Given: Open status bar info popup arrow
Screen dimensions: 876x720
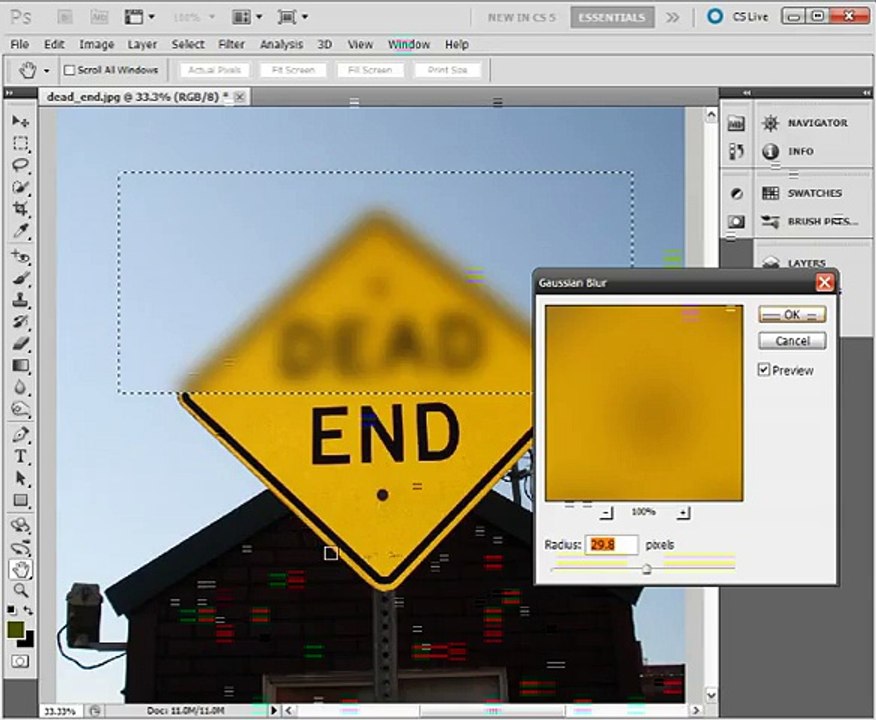Looking at the screenshot, I should point(274,711).
